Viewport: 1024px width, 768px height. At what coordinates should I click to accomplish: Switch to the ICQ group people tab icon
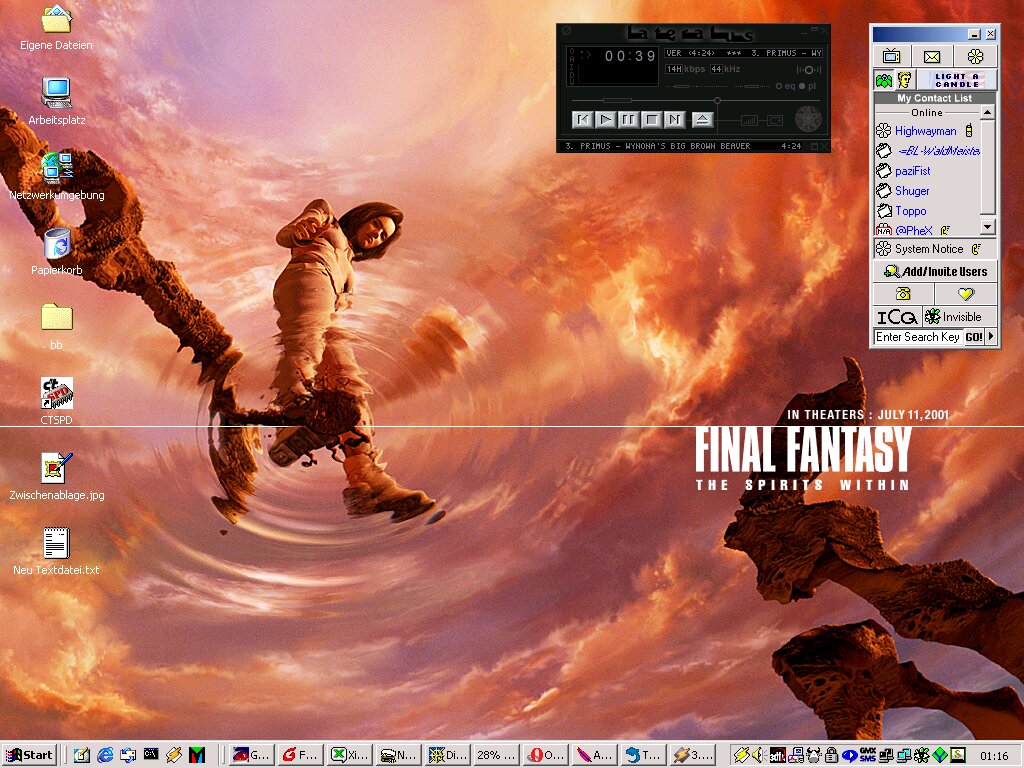click(884, 80)
